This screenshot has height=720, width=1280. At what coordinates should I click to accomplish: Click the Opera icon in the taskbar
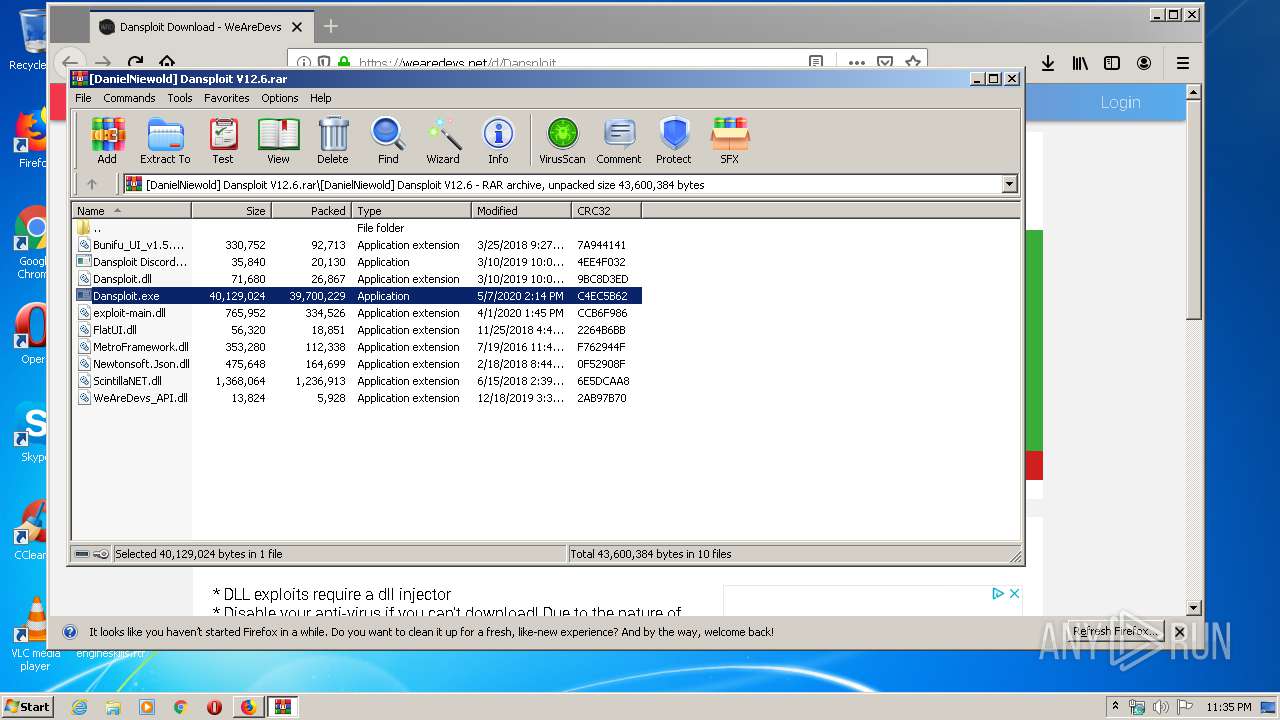coord(214,707)
